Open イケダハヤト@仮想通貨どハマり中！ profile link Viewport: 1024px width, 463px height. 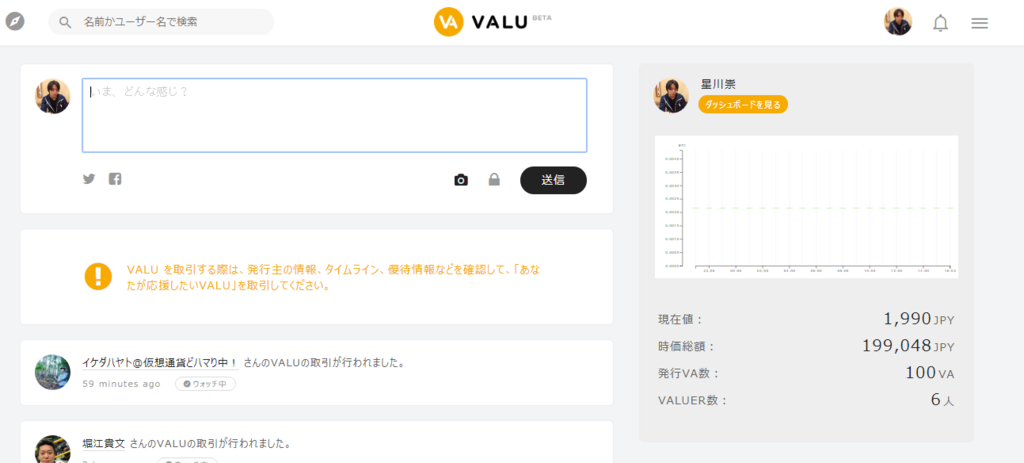[160, 362]
